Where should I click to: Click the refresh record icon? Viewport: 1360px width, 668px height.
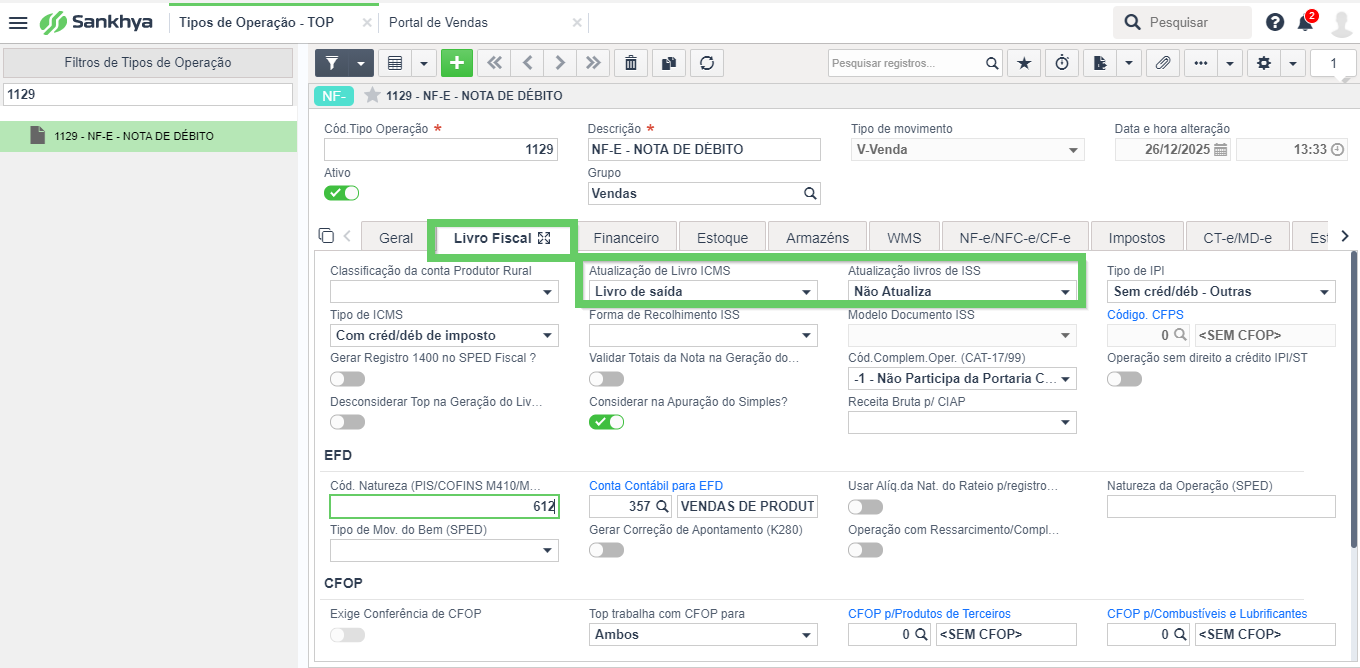click(707, 62)
